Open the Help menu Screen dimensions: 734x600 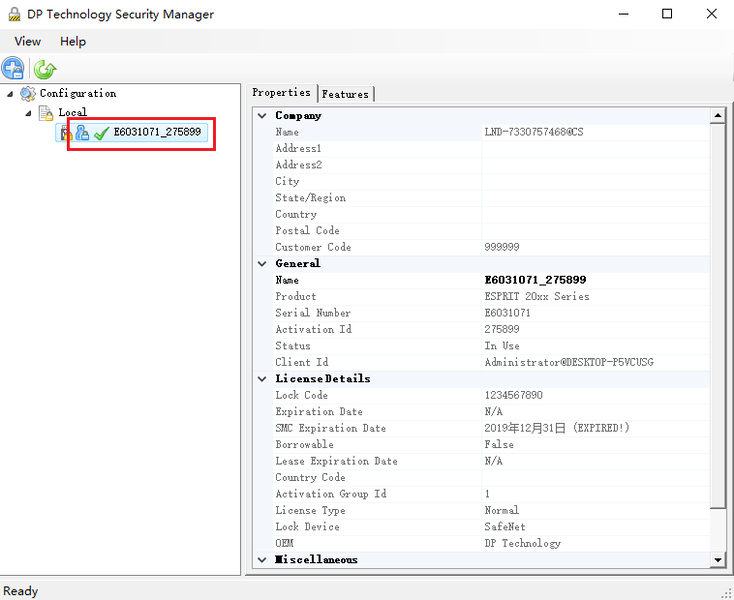point(73,41)
